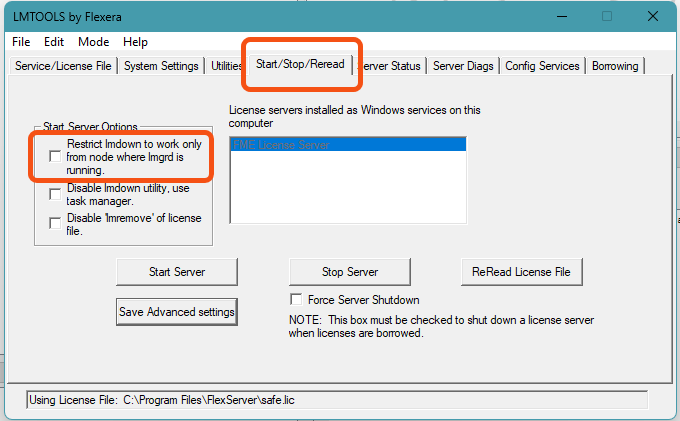Click ReRead License File button
Viewport: 680px width, 421px height.
click(521, 272)
